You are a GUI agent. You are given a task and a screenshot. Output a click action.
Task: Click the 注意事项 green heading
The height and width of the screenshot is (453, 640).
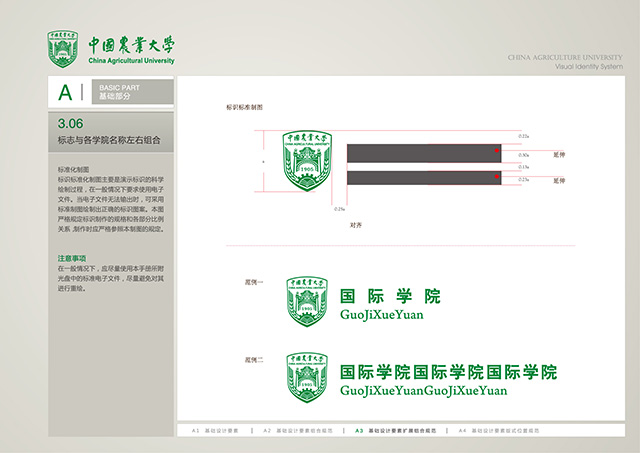[x=76, y=259]
